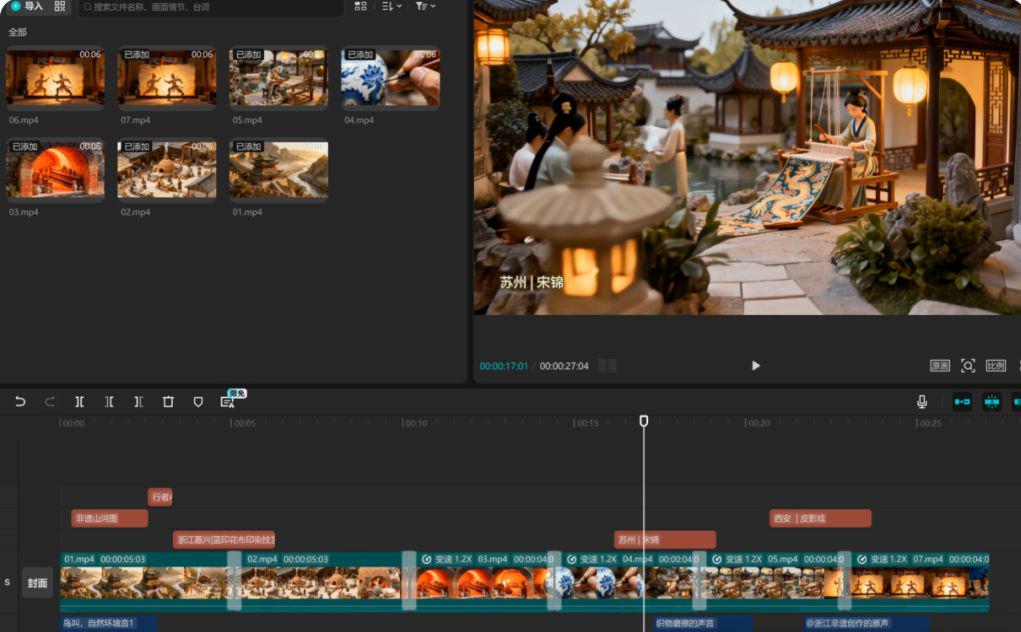
Task: Open the fullscreen preview focus icon
Action: (967, 366)
